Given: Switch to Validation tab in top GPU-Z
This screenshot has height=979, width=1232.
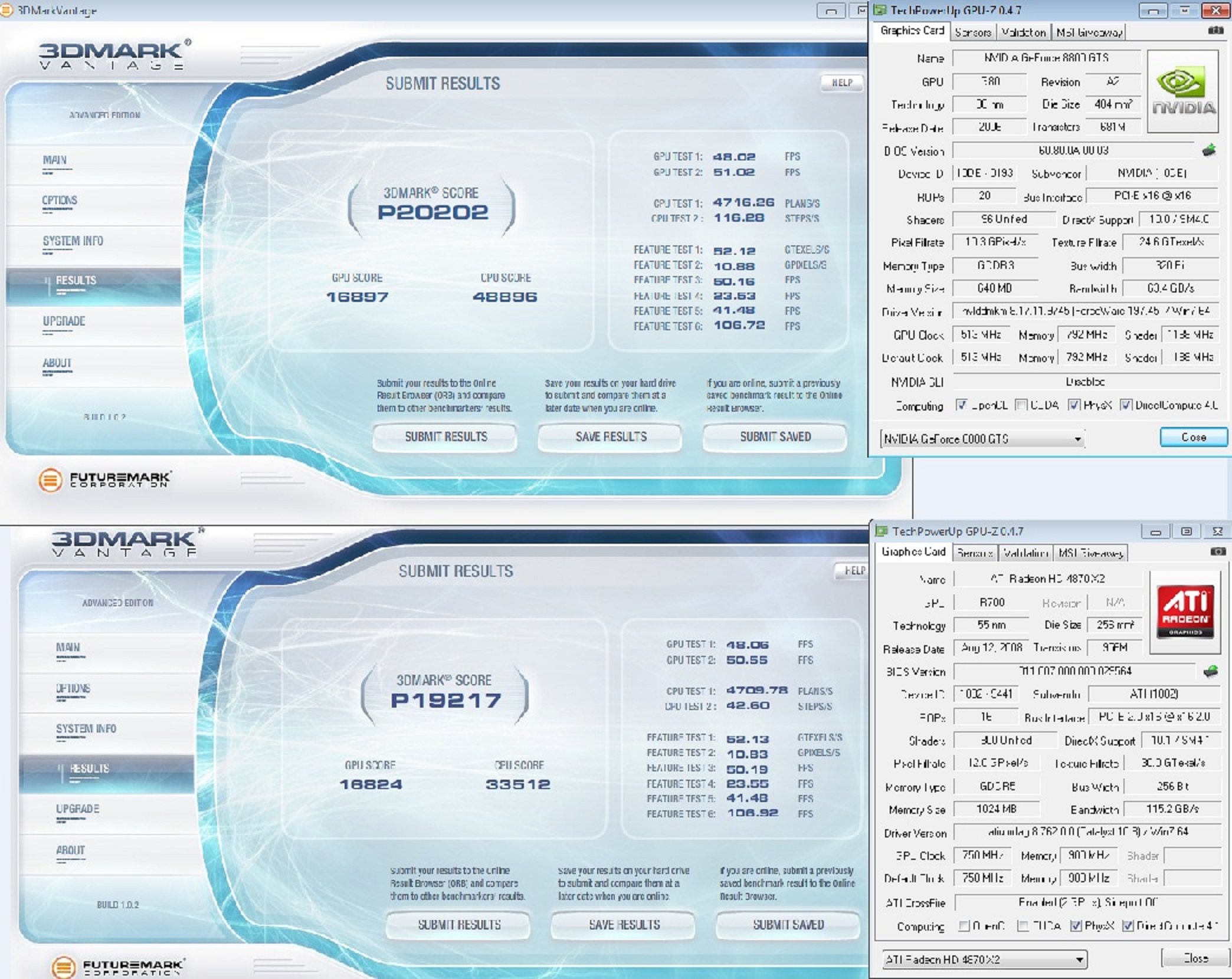Looking at the screenshot, I should [x=1023, y=32].
